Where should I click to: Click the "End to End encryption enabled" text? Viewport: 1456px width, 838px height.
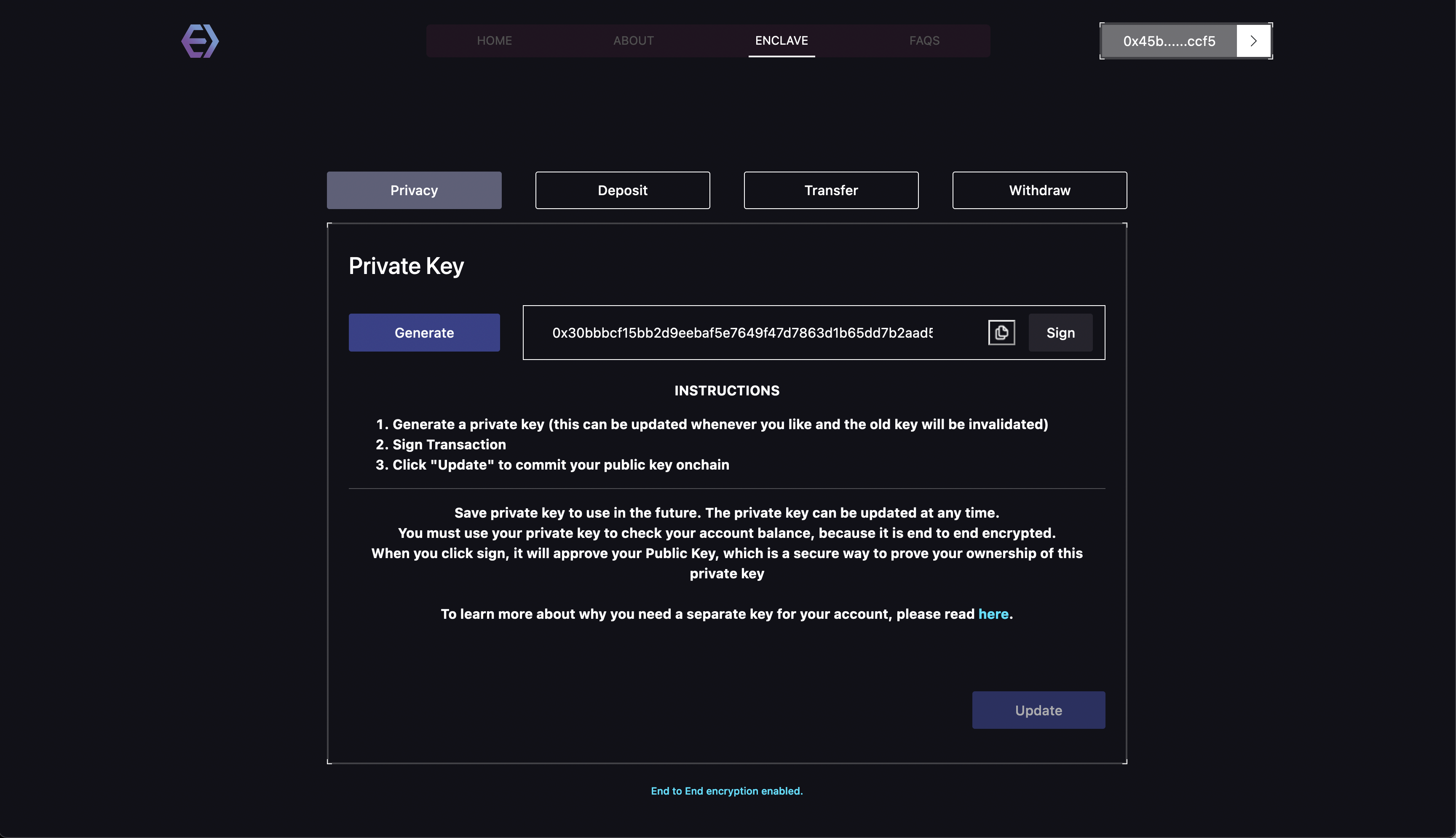(726, 791)
